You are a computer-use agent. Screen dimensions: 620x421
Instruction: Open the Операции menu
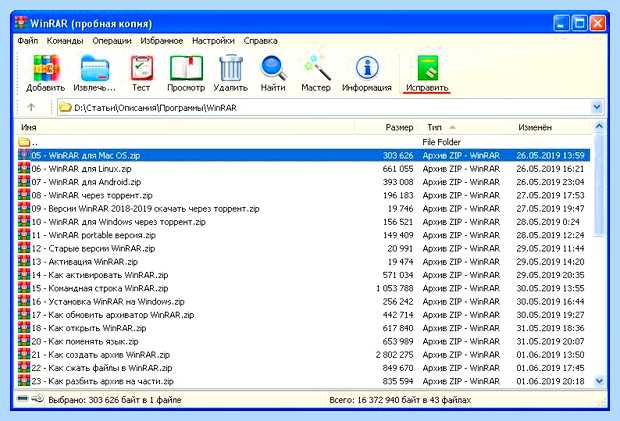(x=112, y=41)
